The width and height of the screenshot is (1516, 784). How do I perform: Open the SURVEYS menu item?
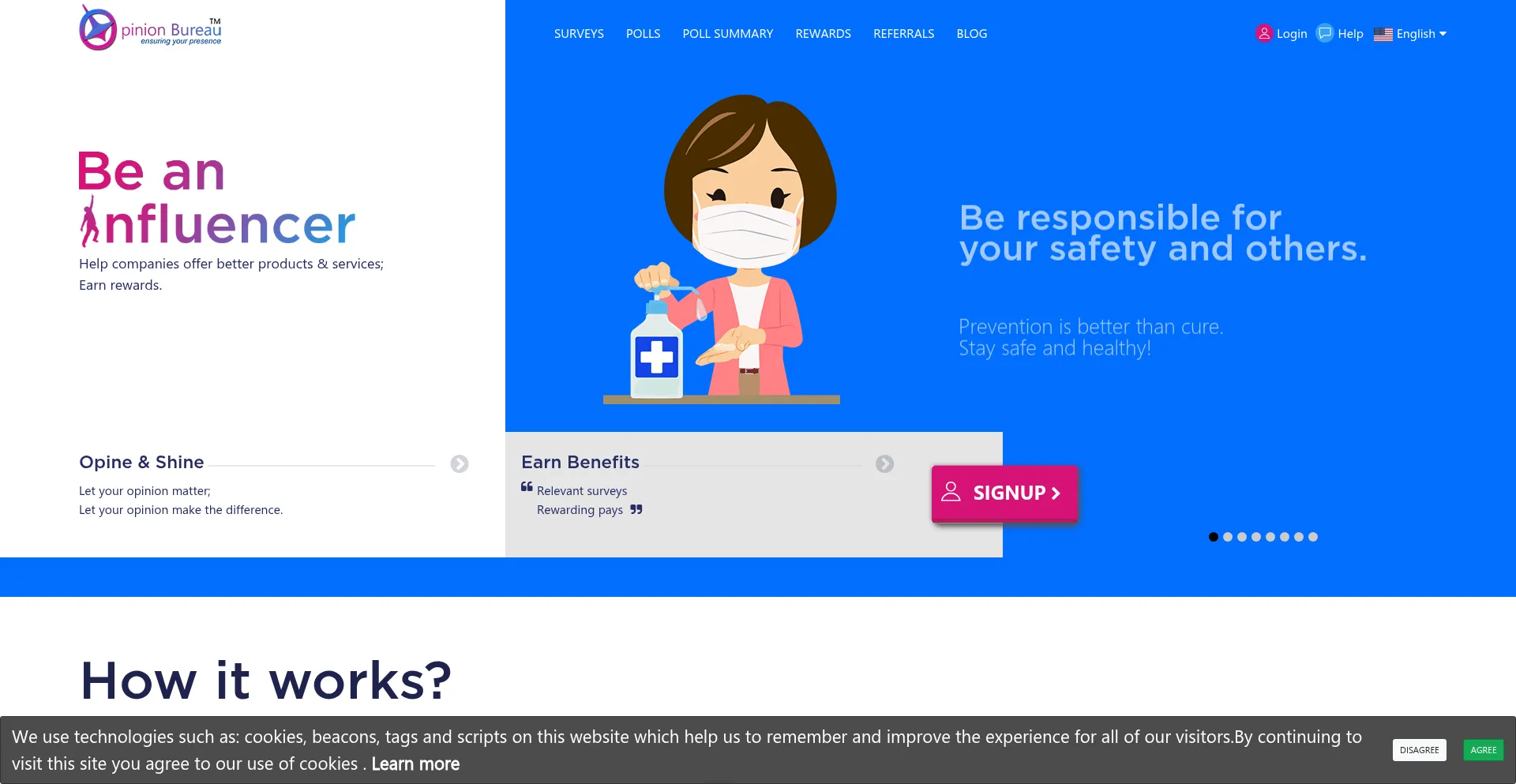(579, 34)
